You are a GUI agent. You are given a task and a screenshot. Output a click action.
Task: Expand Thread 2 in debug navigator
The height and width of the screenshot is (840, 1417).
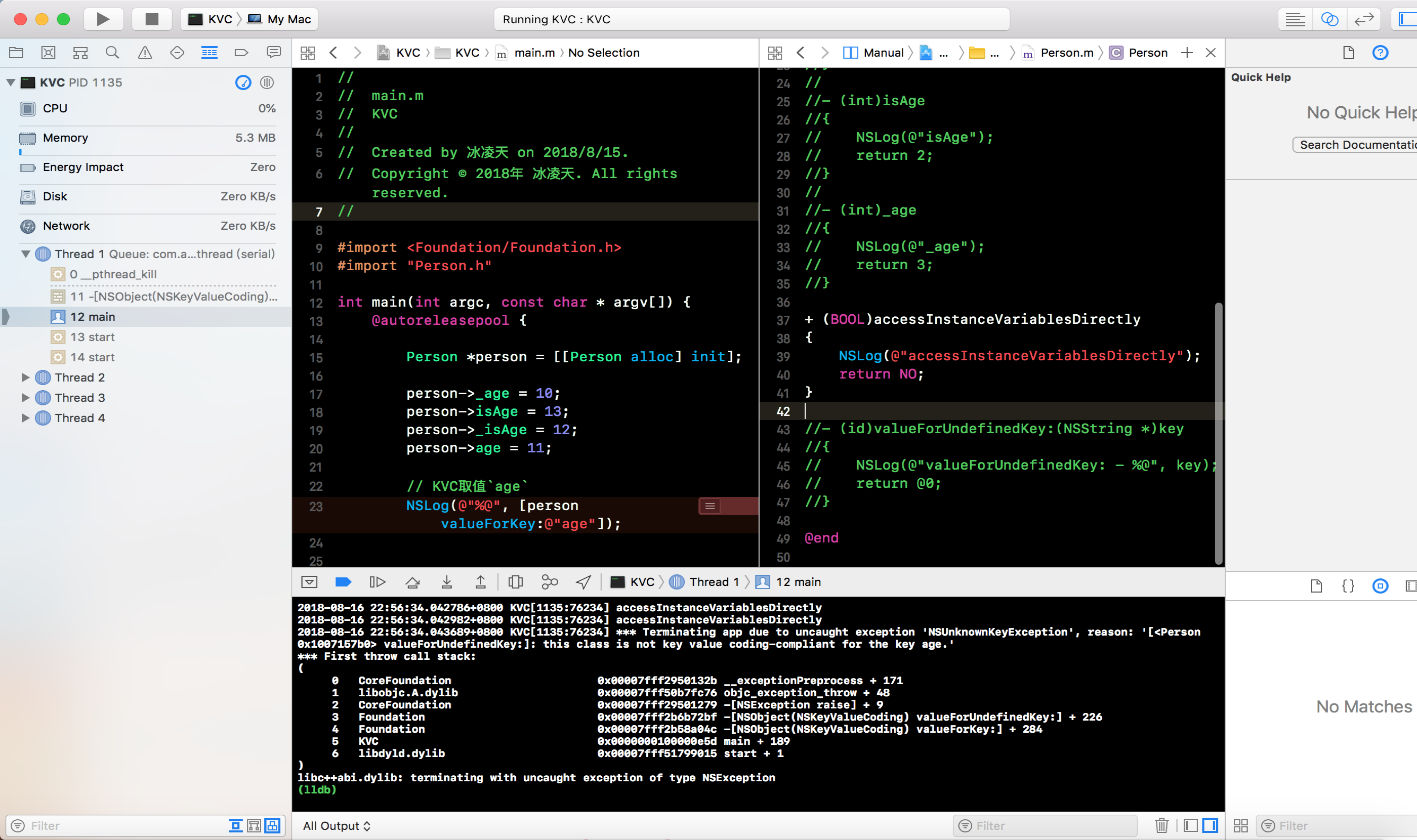click(x=25, y=377)
